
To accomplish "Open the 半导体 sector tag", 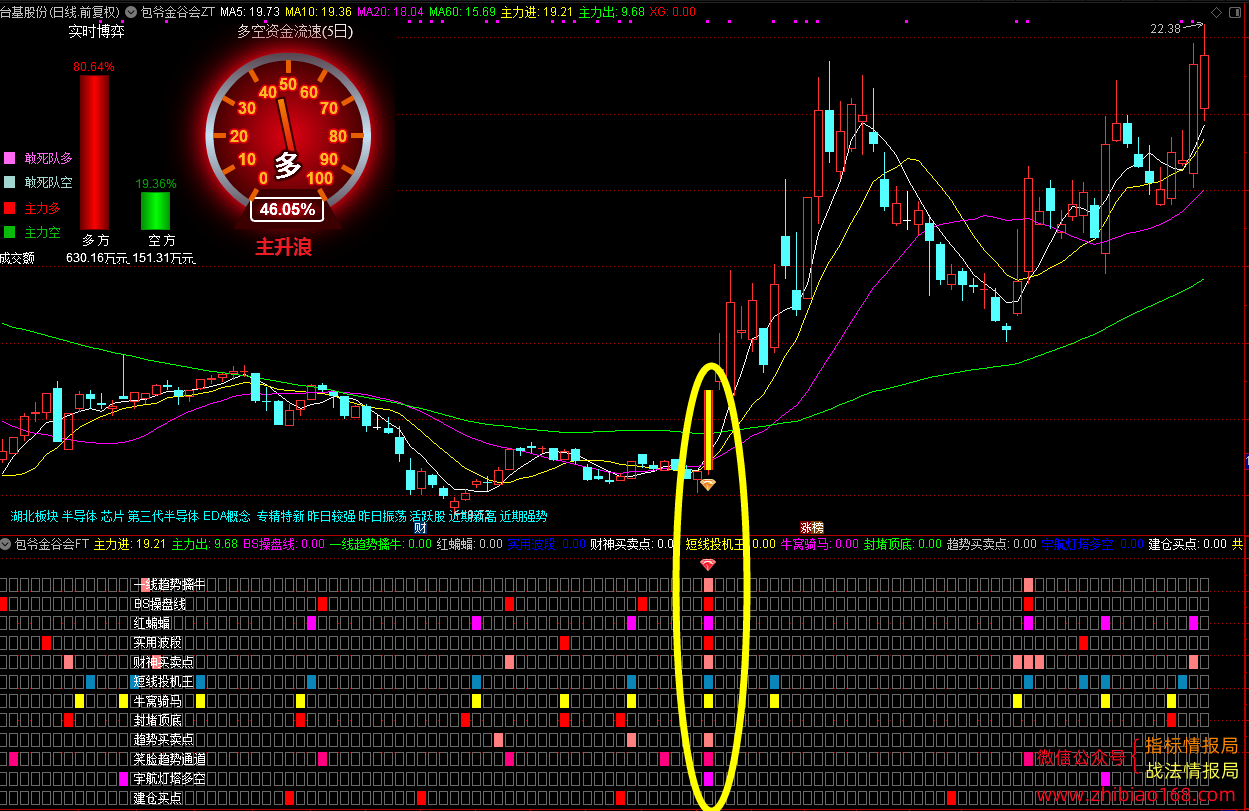I will pos(79,516).
